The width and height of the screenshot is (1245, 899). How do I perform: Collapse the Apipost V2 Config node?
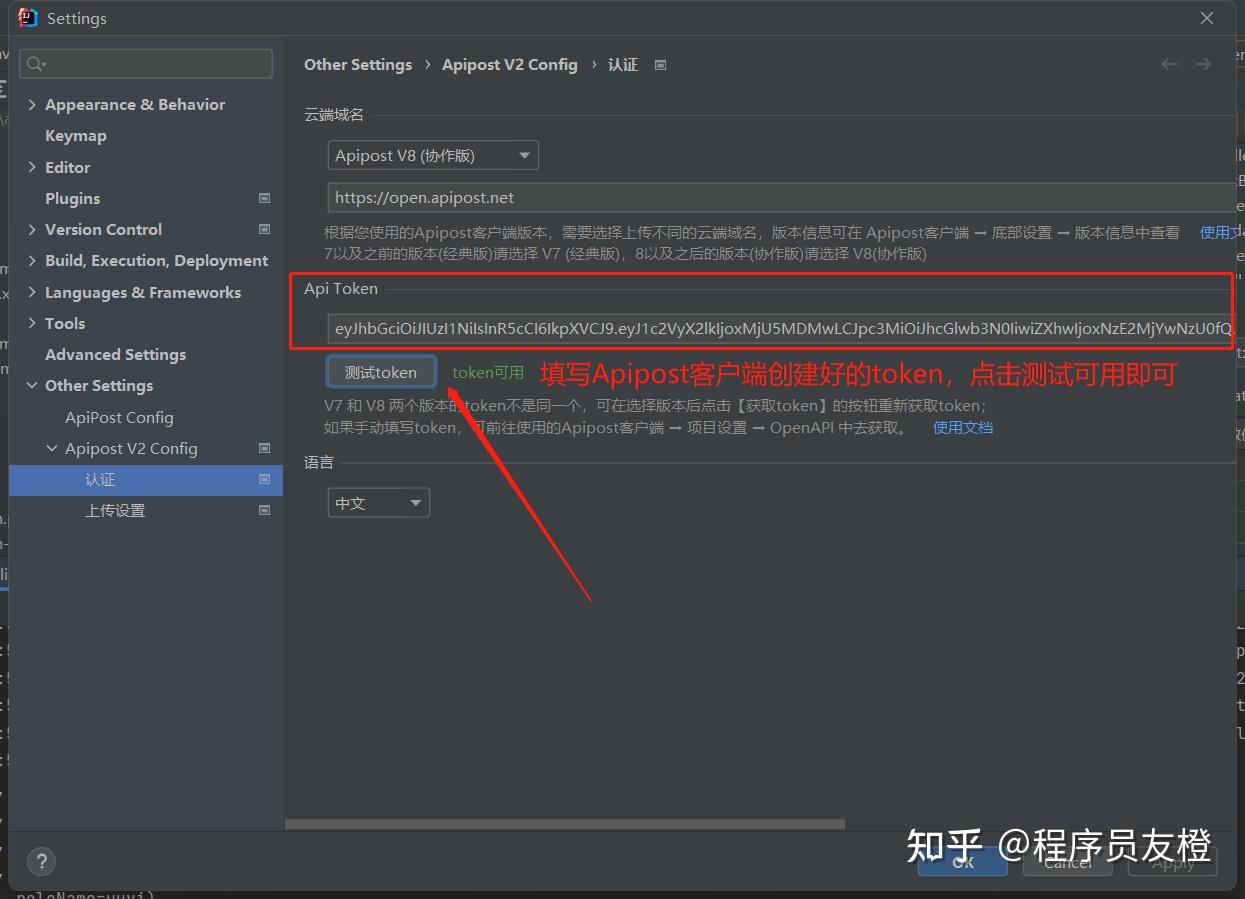[52, 449]
